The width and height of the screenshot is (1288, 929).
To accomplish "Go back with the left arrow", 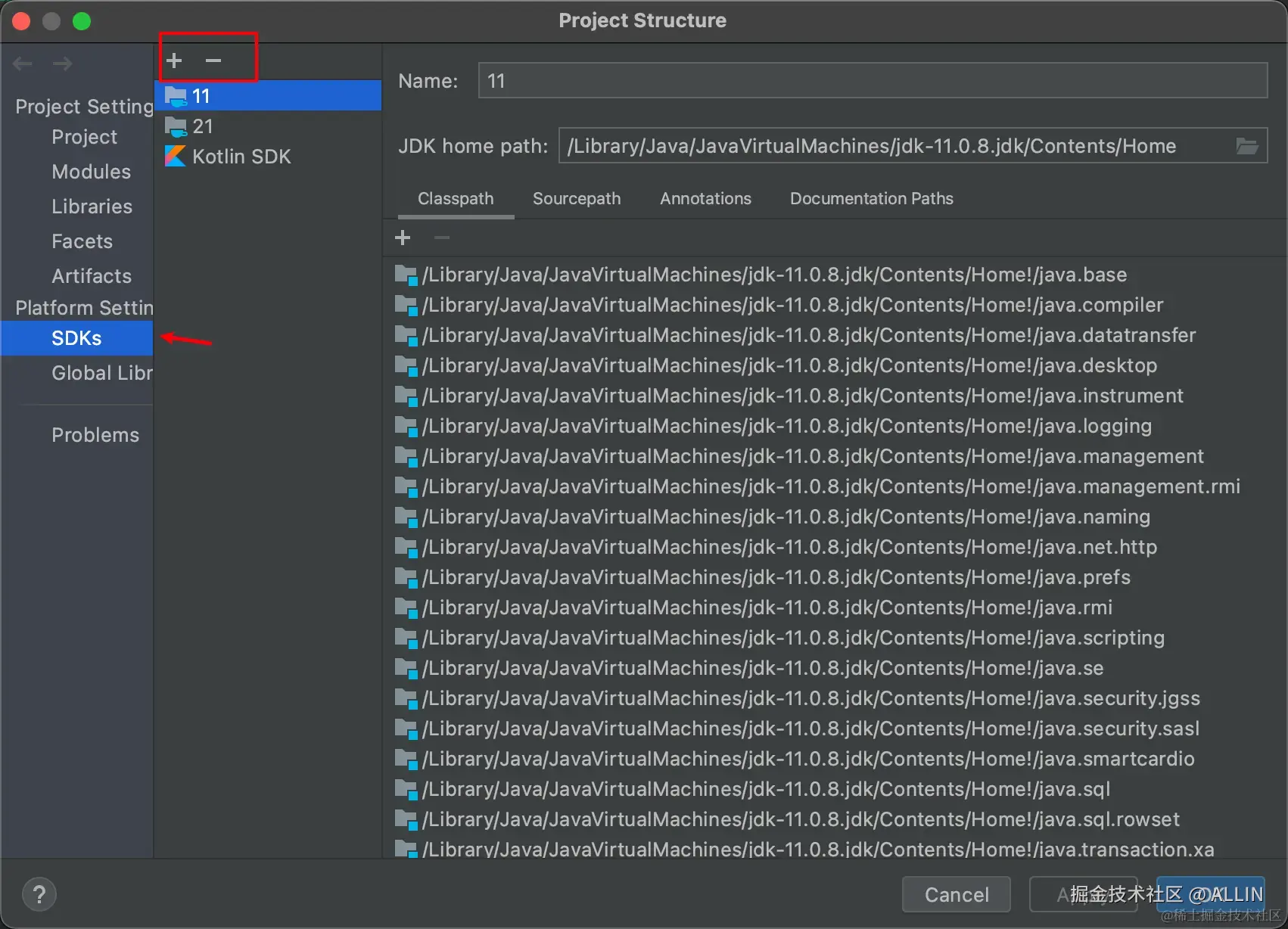I will [23, 64].
